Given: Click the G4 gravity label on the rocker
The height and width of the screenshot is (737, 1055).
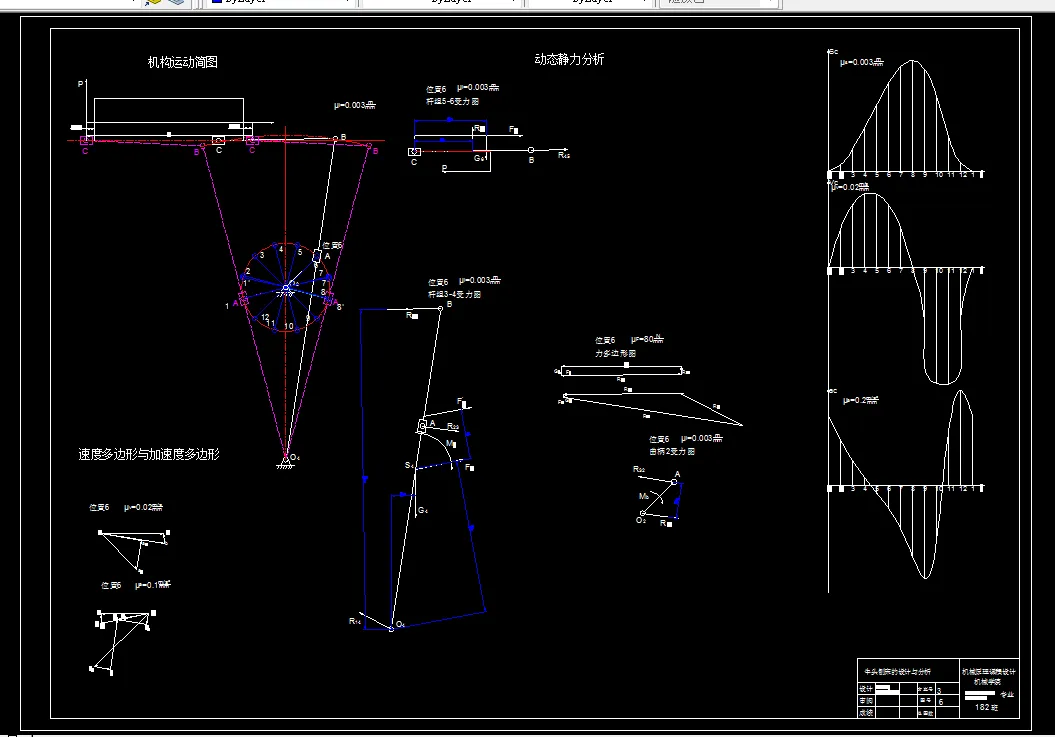Looking at the screenshot, I should click(x=423, y=511).
